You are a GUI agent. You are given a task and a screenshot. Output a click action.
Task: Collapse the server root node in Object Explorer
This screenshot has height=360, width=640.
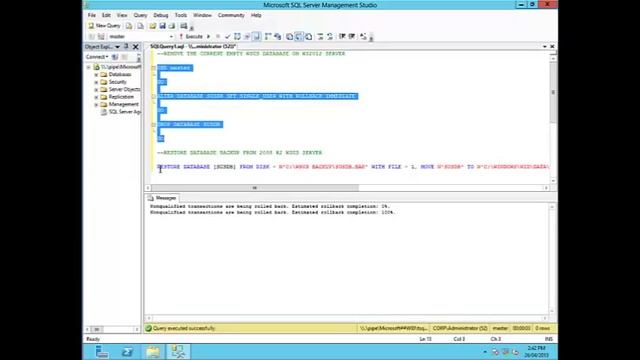point(89,67)
